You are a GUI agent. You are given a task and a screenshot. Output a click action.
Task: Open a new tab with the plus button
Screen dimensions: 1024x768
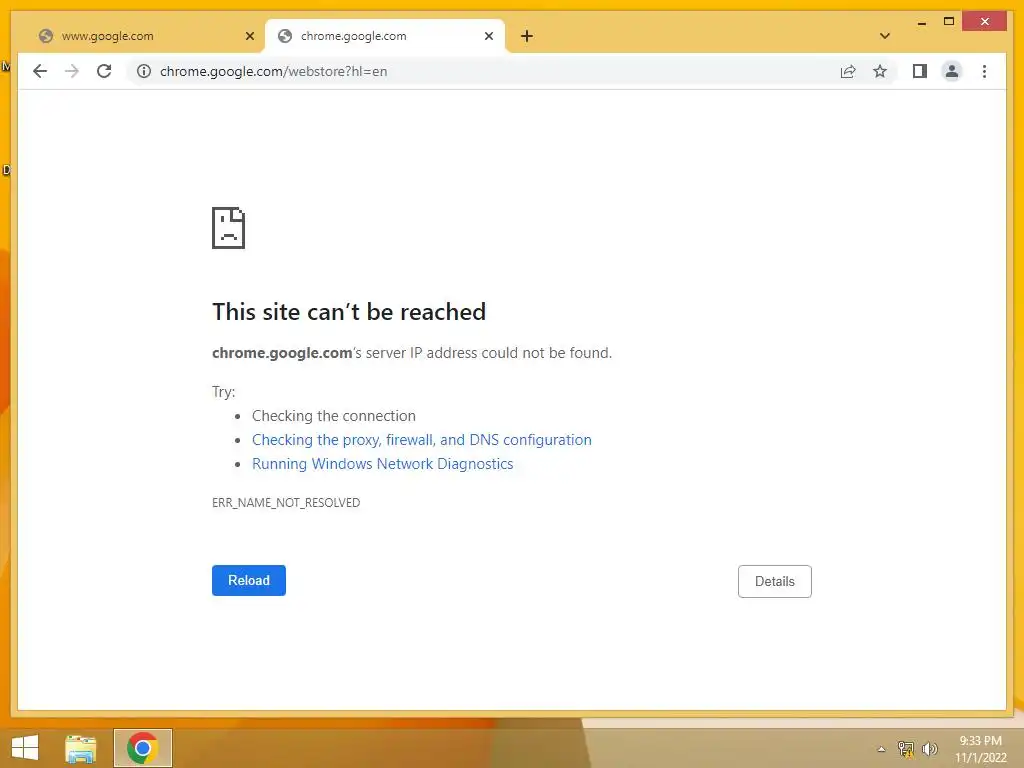pyautogui.click(x=527, y=36)
